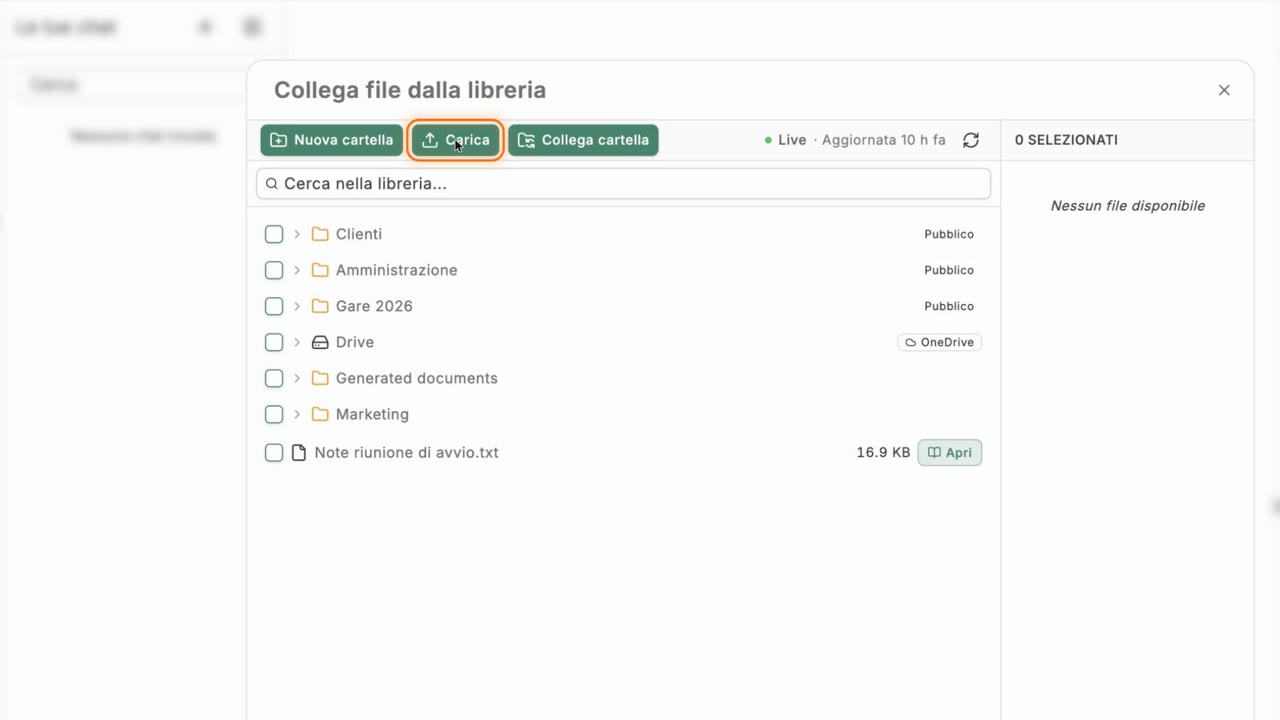Viewport: 1280px width, 720px height.
Task: Expand the Clienti folder chevron
Action: (x=297, y=234)
